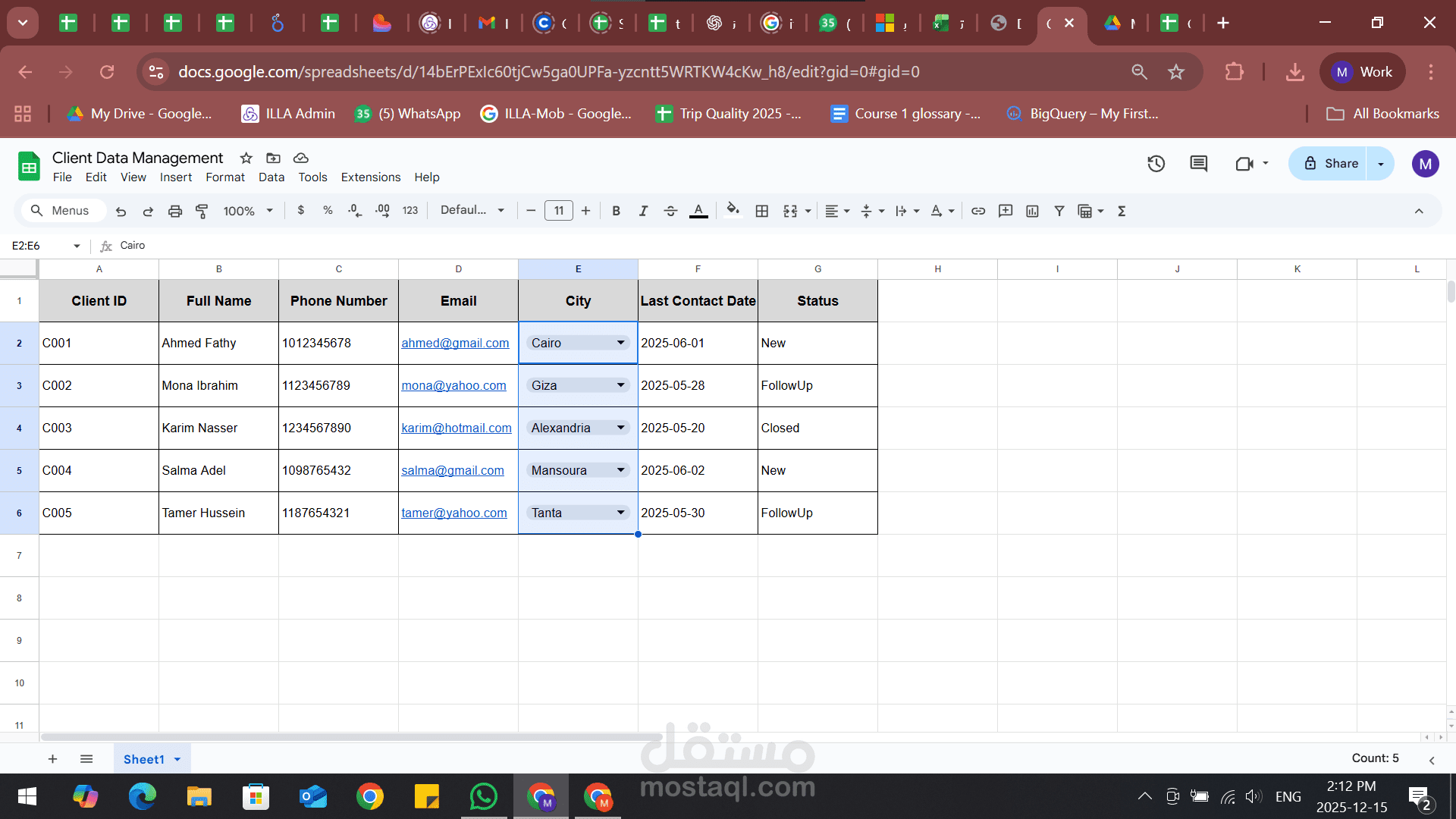Image resolution: width=1456 pixels, height=819 pixels.
Task: Expand the zoom 100% dropdown
Action: [x=247, y=211]
